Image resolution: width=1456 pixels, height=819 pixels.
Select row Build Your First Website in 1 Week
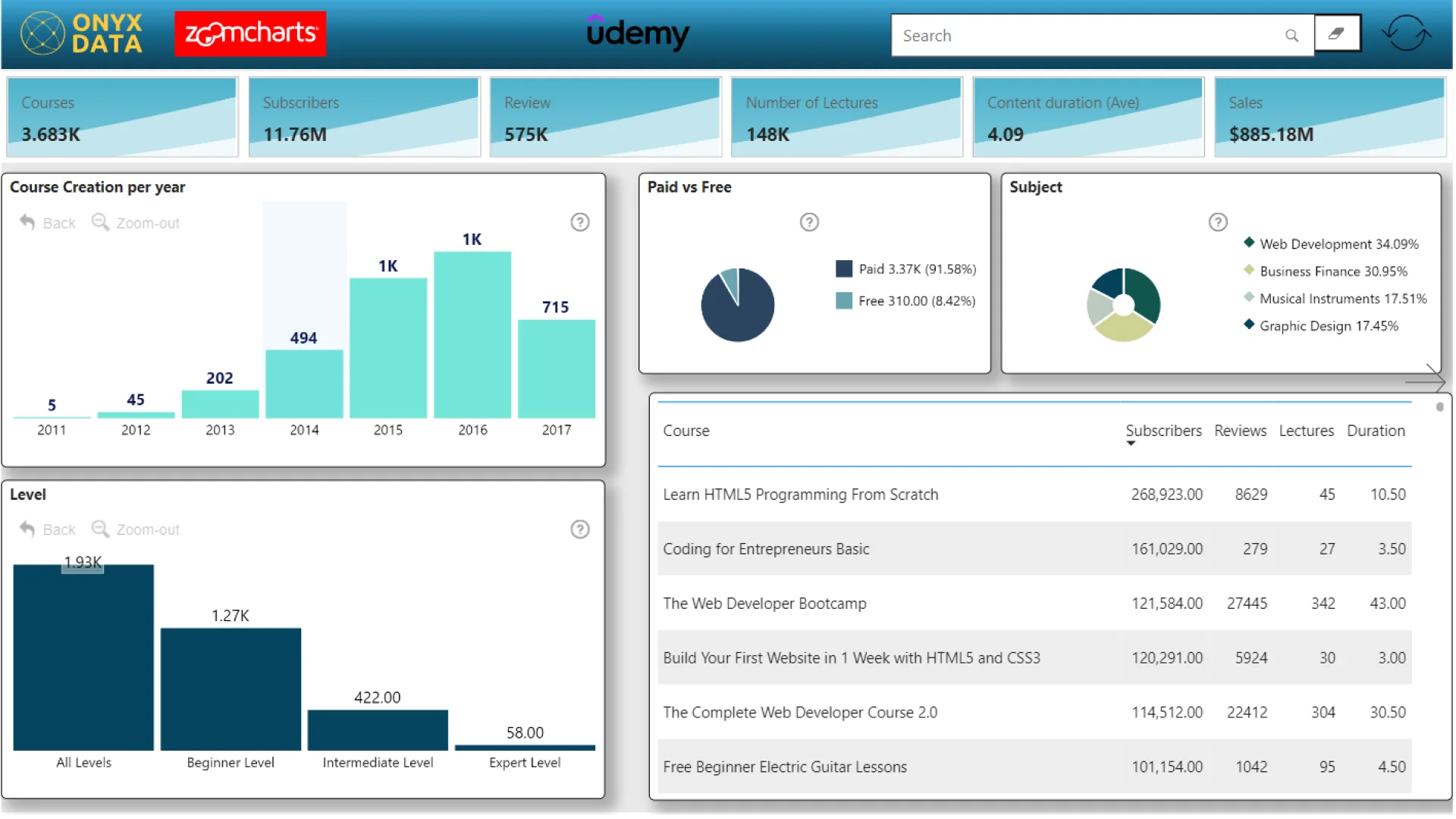coord(1034,658)
